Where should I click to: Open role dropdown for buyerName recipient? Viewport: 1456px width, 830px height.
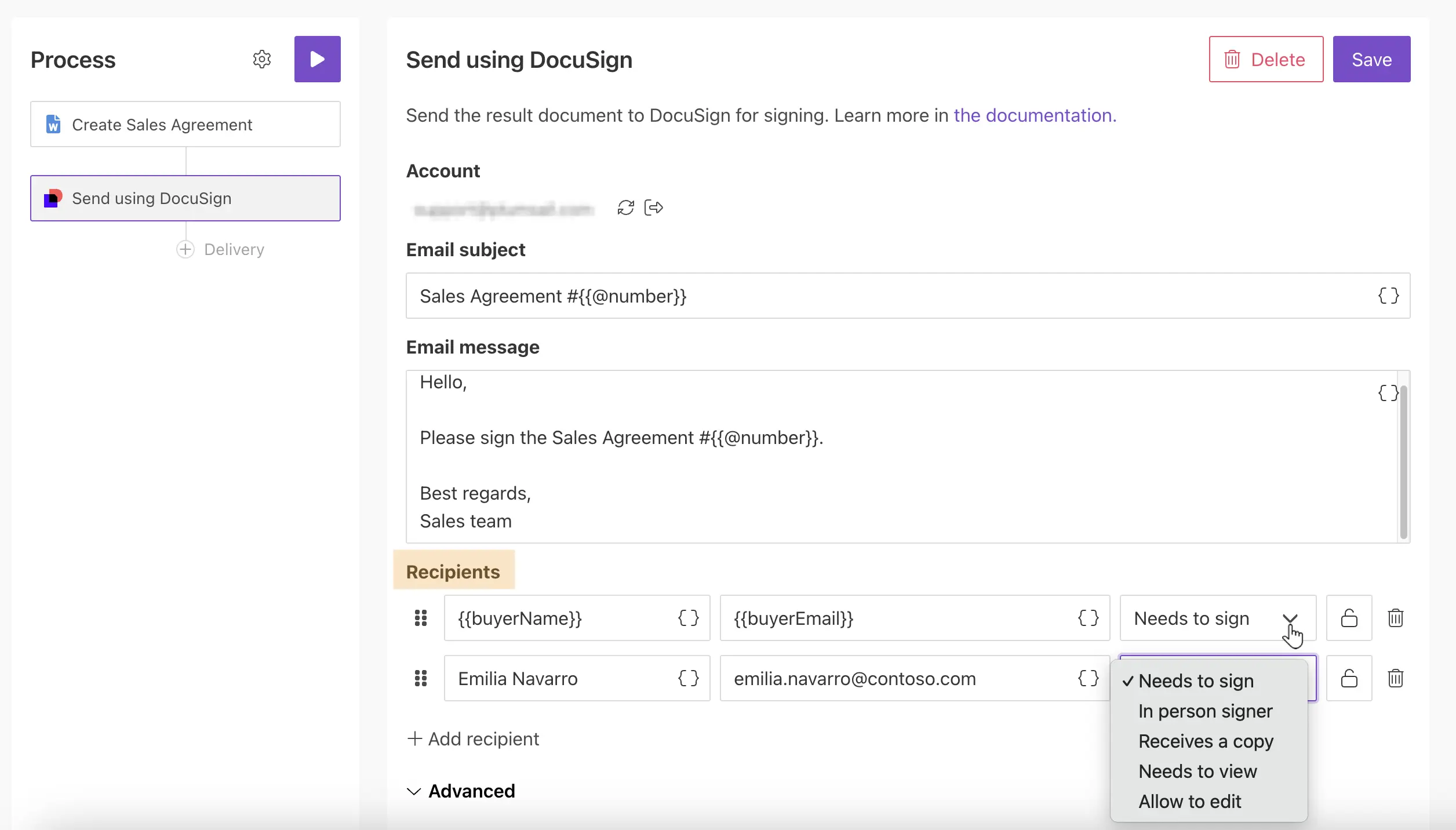click(1218, 618)
